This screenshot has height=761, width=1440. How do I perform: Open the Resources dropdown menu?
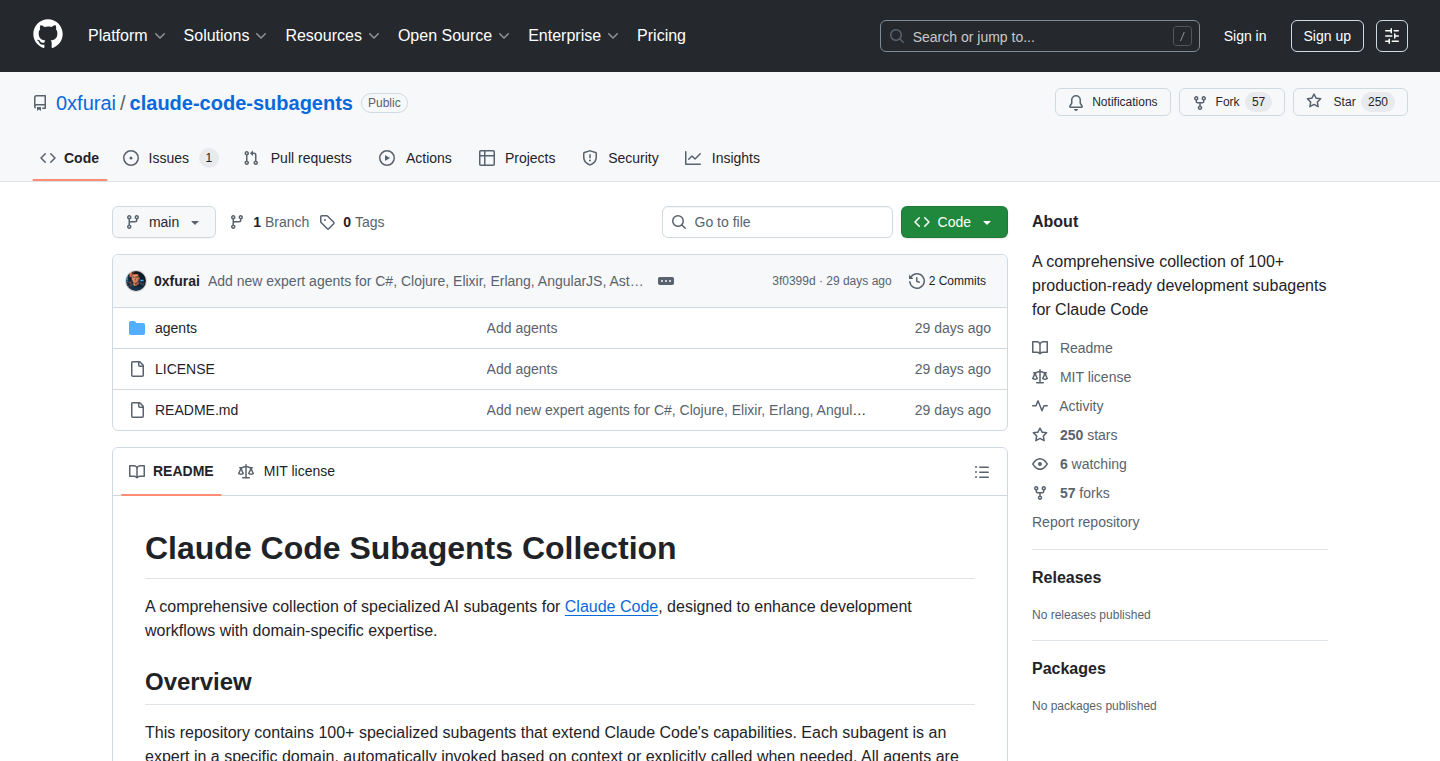click(x=332, y=35)
